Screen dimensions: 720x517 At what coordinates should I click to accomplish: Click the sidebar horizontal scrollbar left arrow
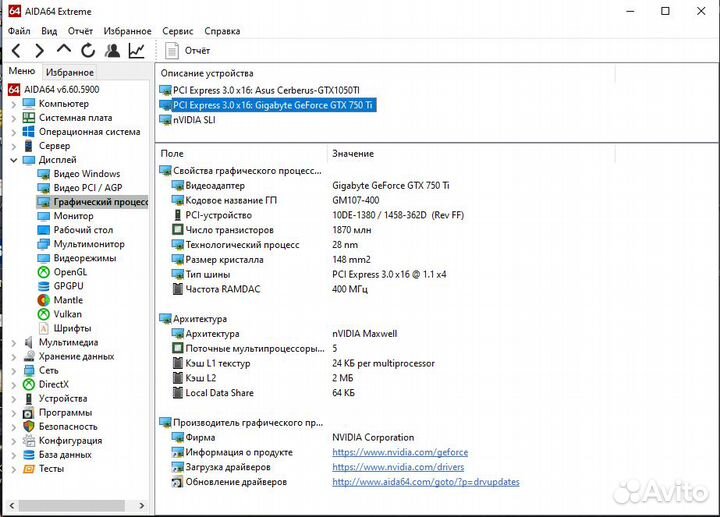12,506
